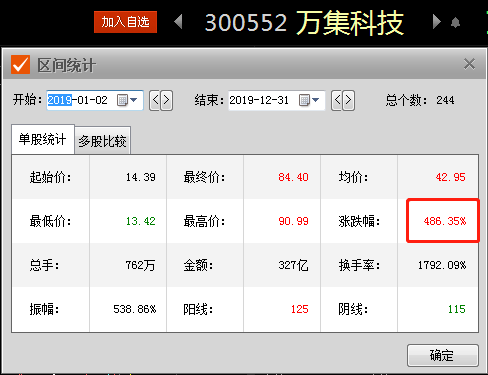Close the 区间统计 dialog
Viewport: 488px width, 375px height.
pos(469,64)
